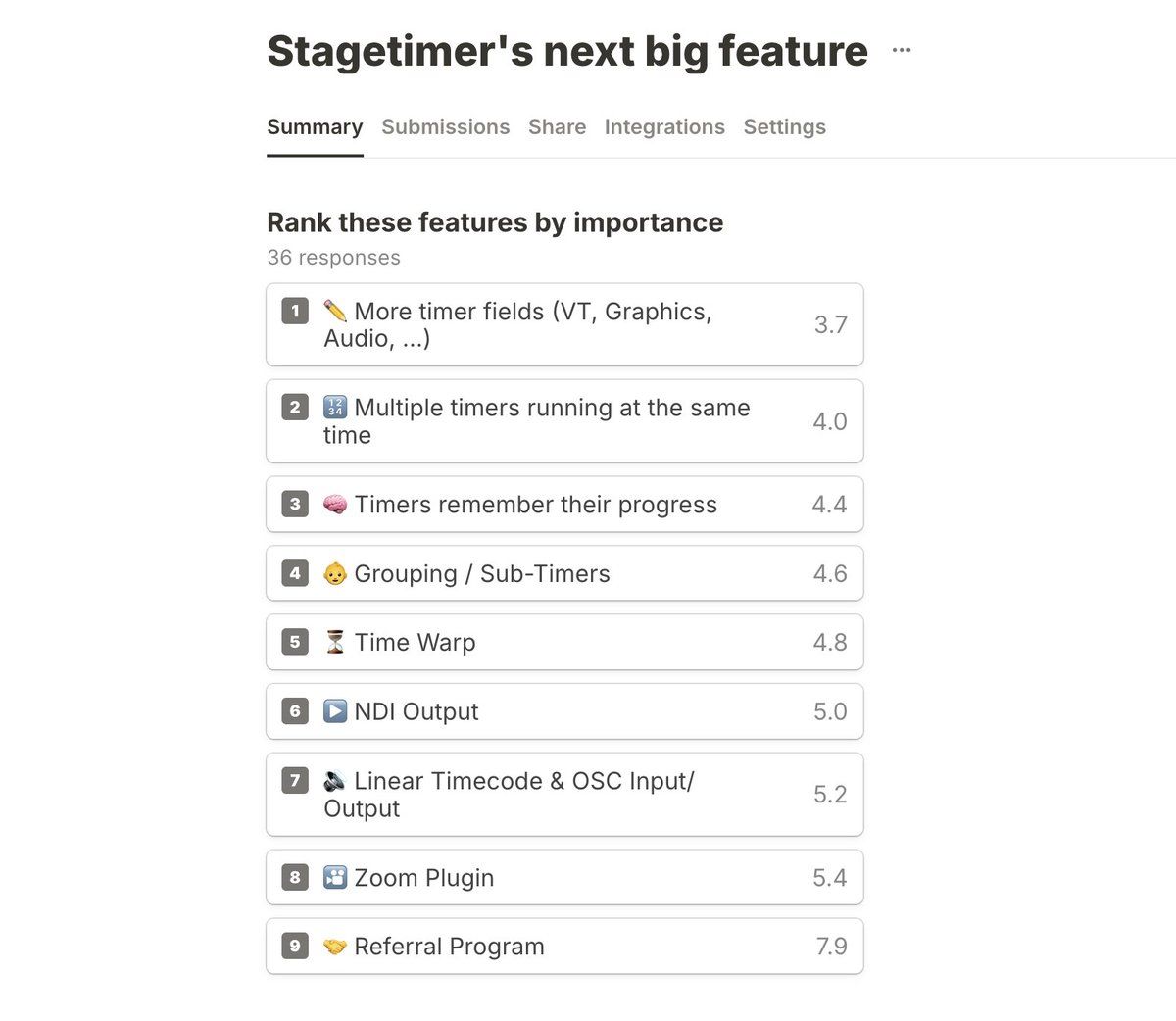Go to the Integrations tab
Viewport: 1176px width, 1021px height.
pos(664,127)
